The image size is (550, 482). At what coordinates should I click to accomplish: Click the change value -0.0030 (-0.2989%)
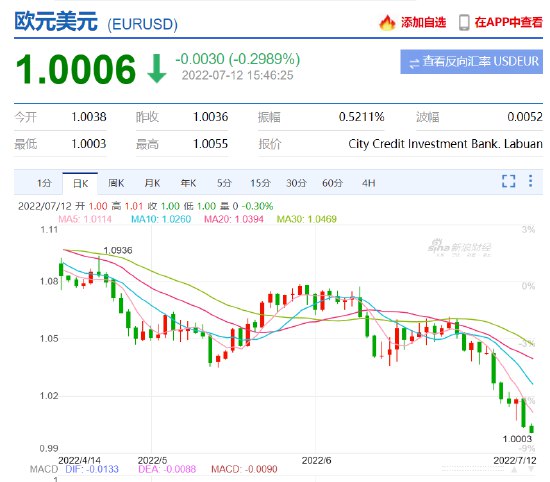point(238,59)
